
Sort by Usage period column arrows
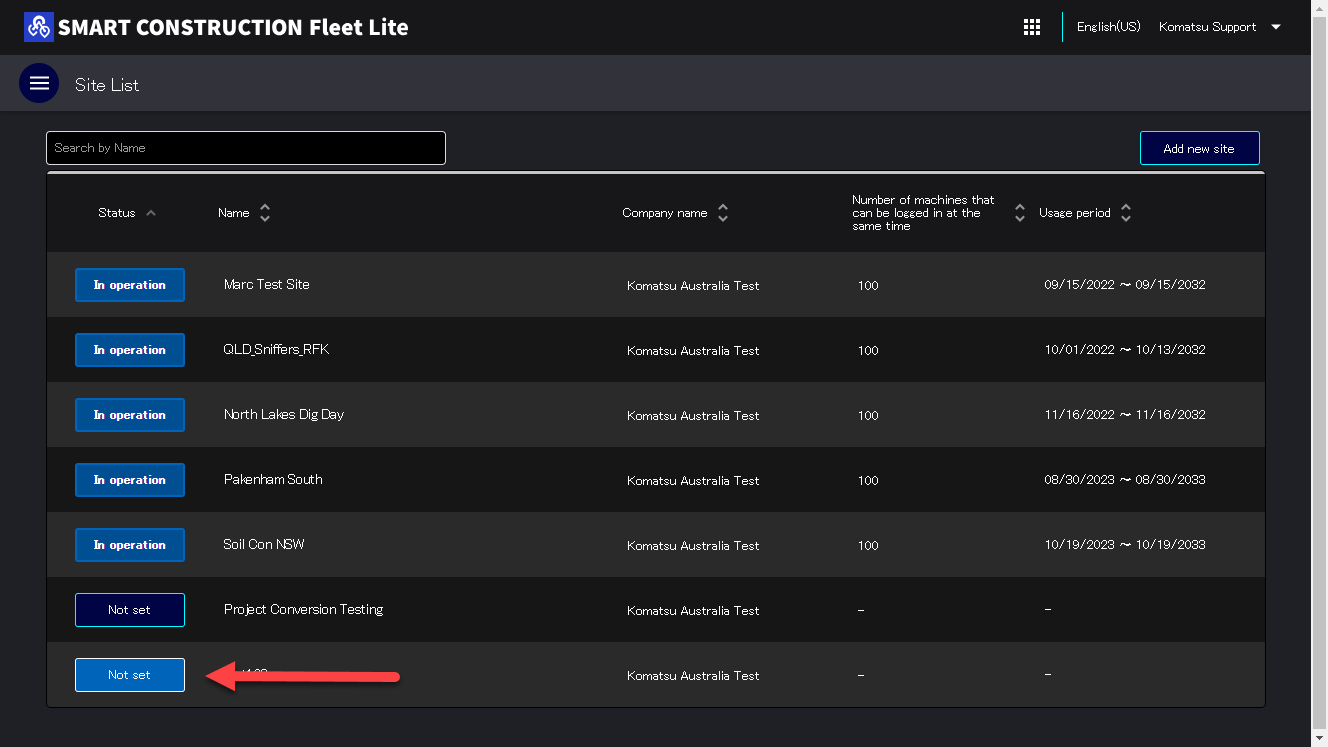tap(1126, 213)
